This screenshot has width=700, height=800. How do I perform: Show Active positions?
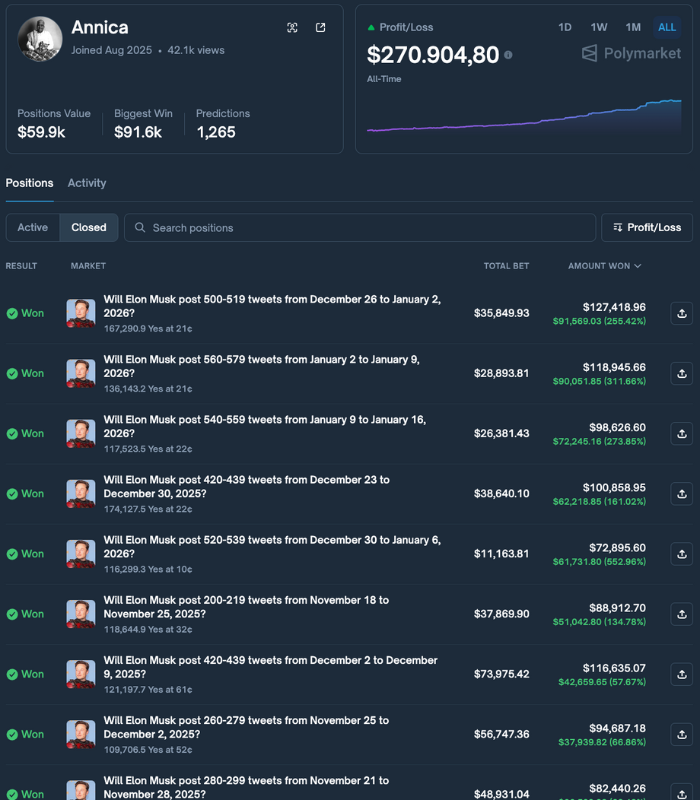point(33,228)
